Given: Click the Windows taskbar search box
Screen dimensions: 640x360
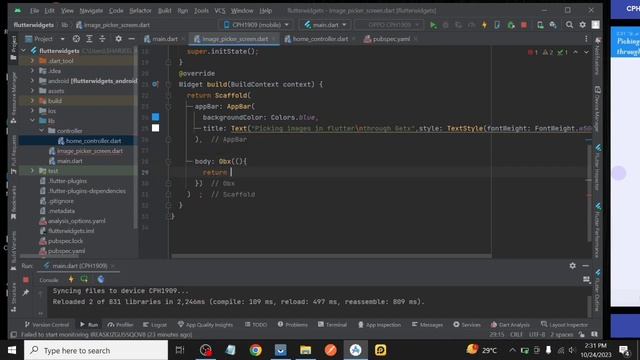Looking at the screenshot, I should 96,350.
